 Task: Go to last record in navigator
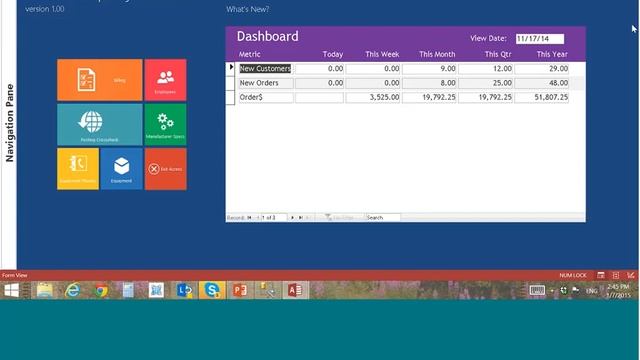point(300,218)
